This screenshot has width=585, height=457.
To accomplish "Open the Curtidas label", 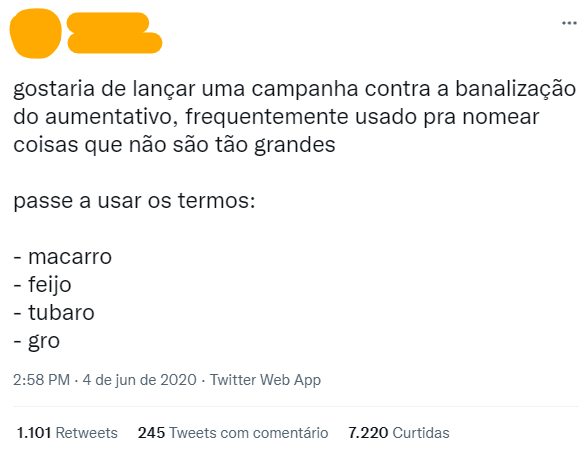I will coord(421,433).
